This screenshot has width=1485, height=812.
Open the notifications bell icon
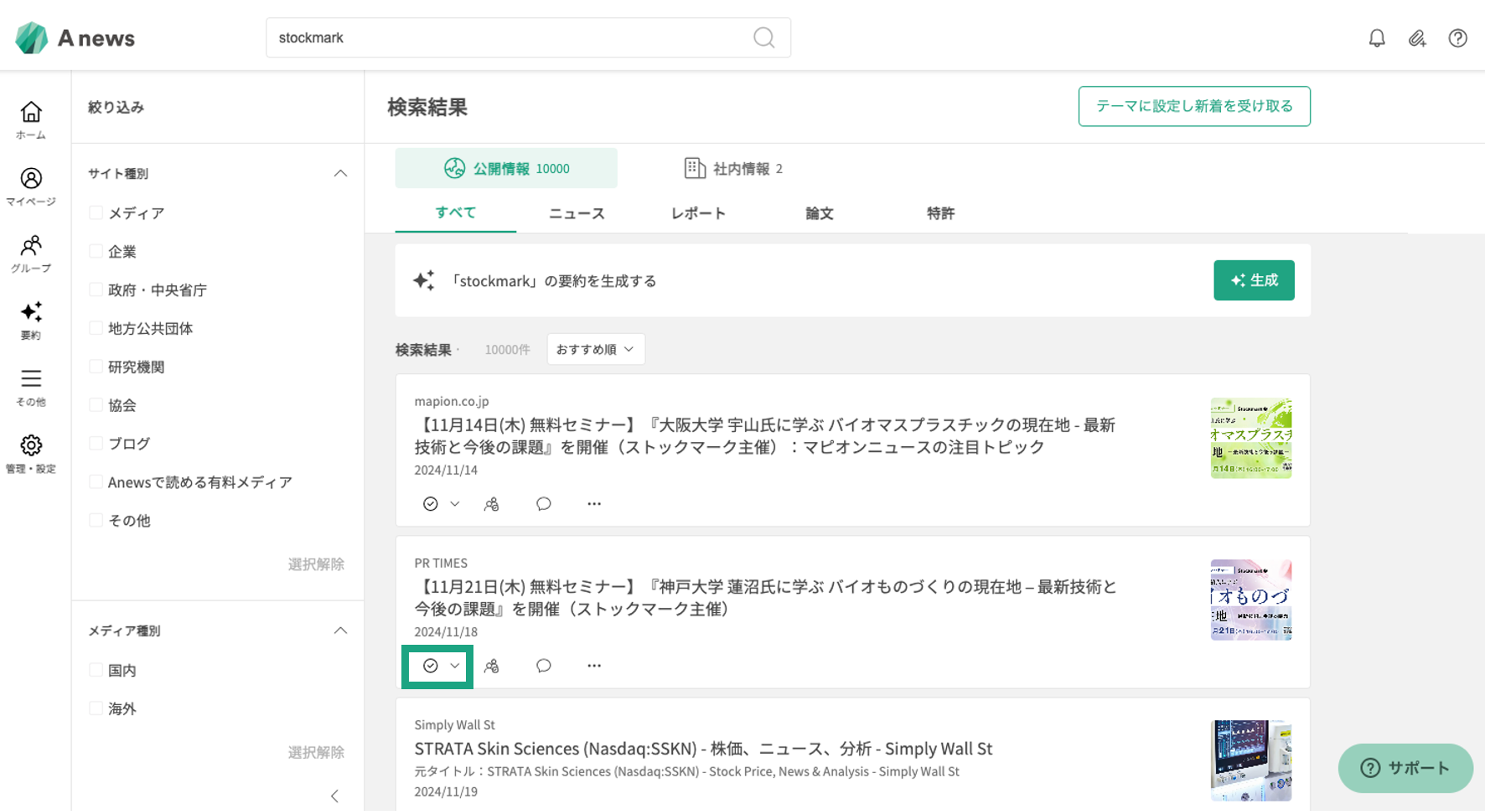1377,38
